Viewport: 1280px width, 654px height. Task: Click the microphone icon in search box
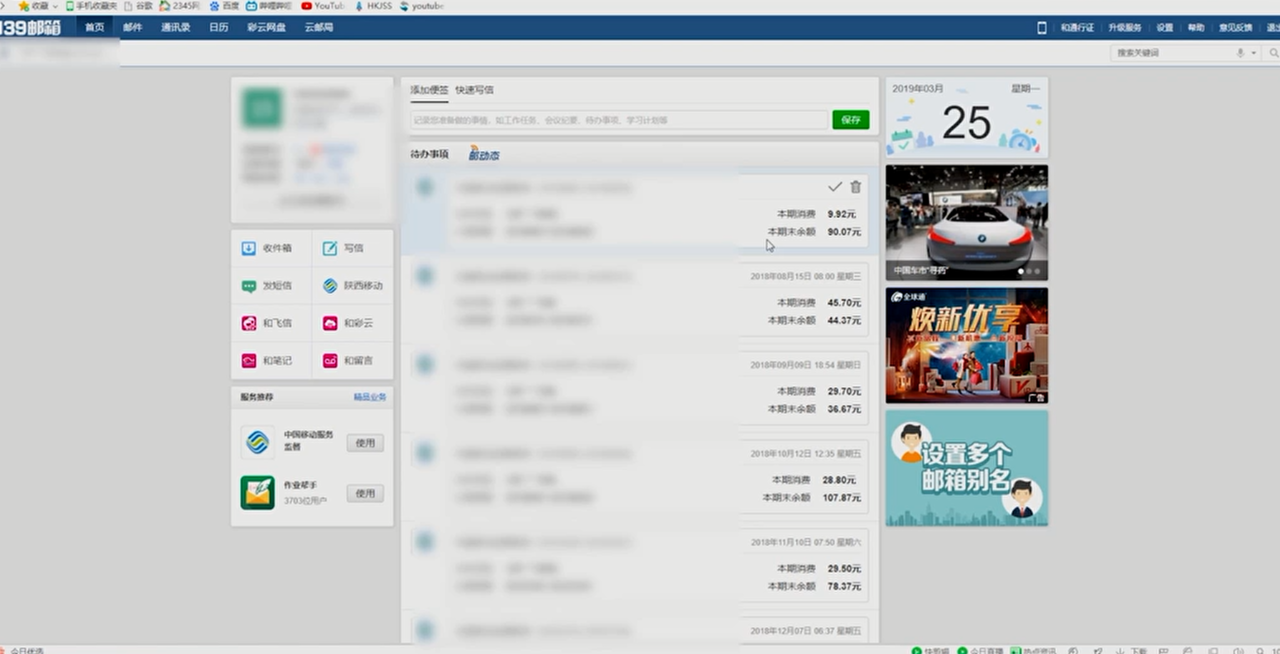point(1241,53)
